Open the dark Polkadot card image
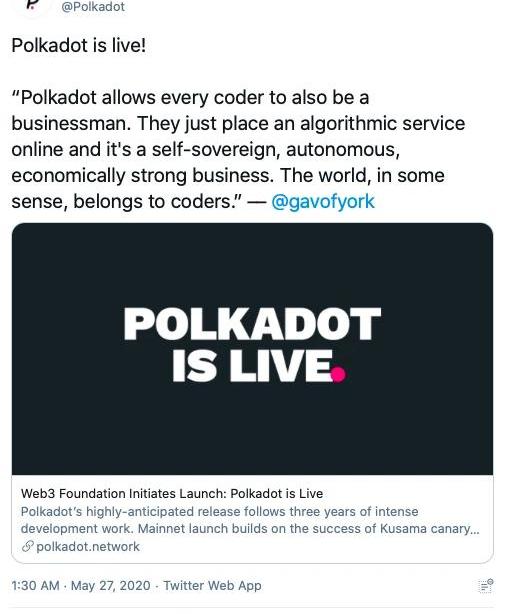The height and width of the screenshot is (614, 507). pyautogui.click(x=253, y=349)
